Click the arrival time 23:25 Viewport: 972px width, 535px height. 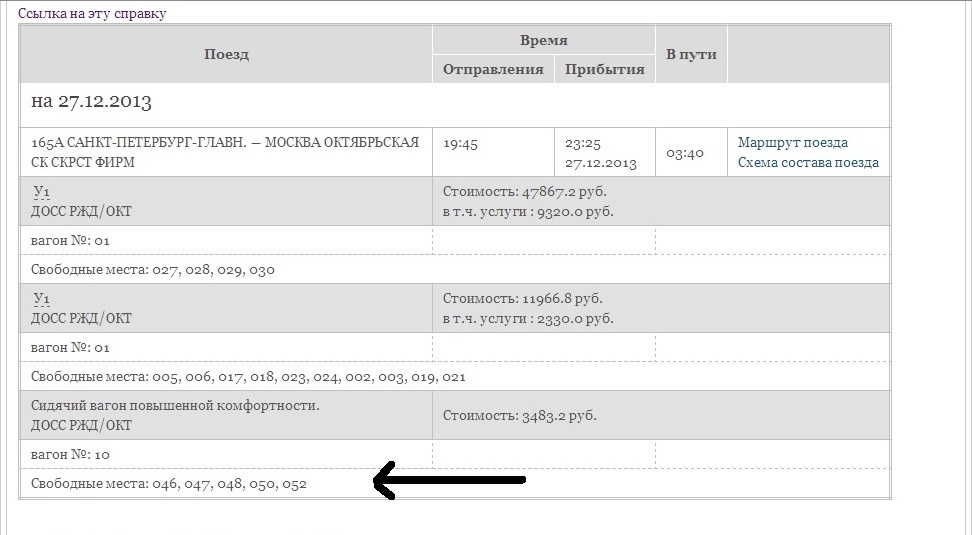(581, 143)
